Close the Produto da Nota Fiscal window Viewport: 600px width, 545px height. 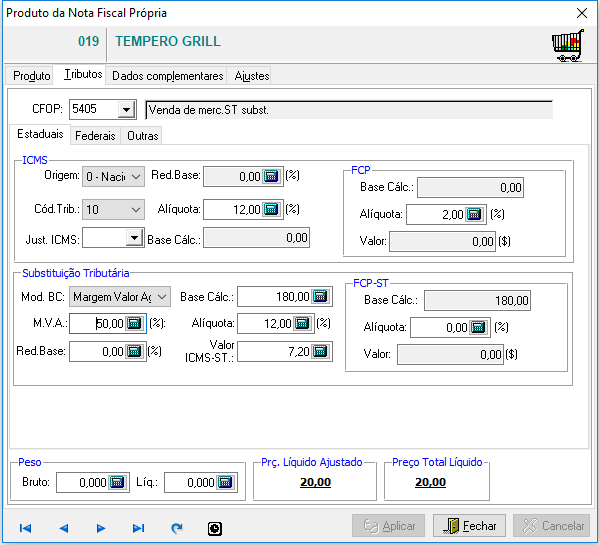pyautogui.click(x=582, y=13)
